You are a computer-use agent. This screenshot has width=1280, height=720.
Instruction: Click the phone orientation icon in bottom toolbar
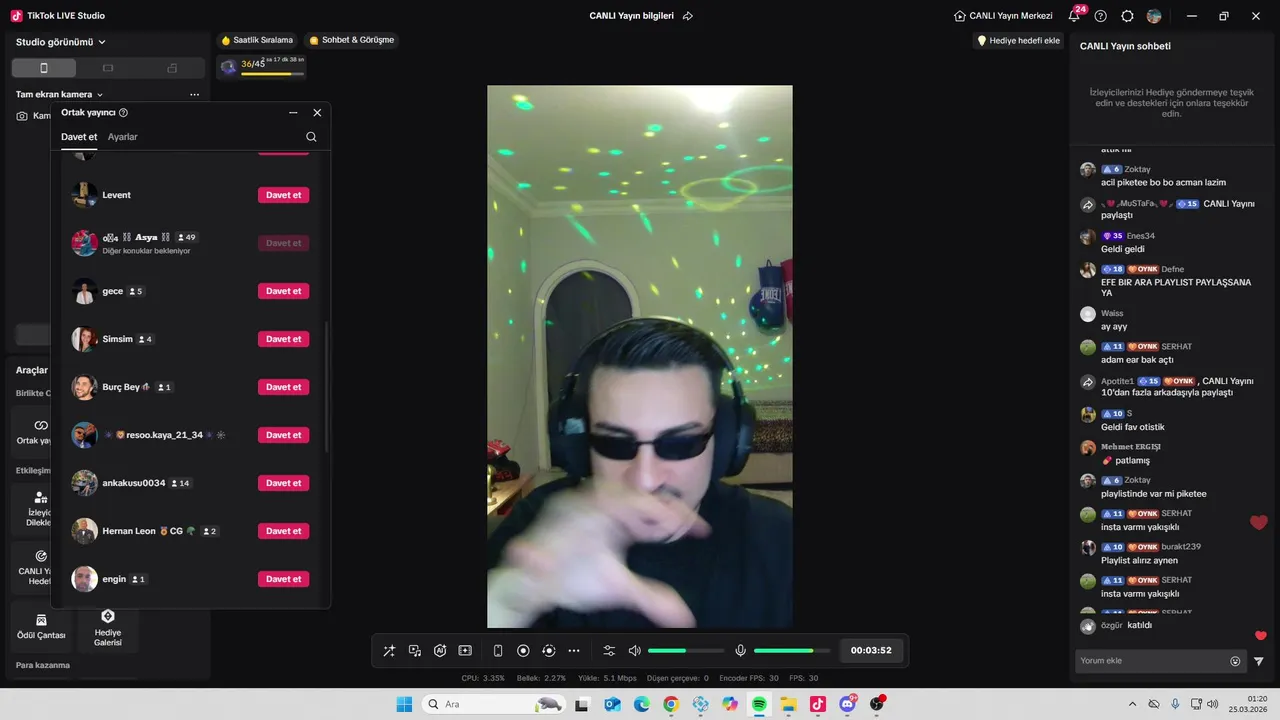pyautogui.click(x=498, y=651)
